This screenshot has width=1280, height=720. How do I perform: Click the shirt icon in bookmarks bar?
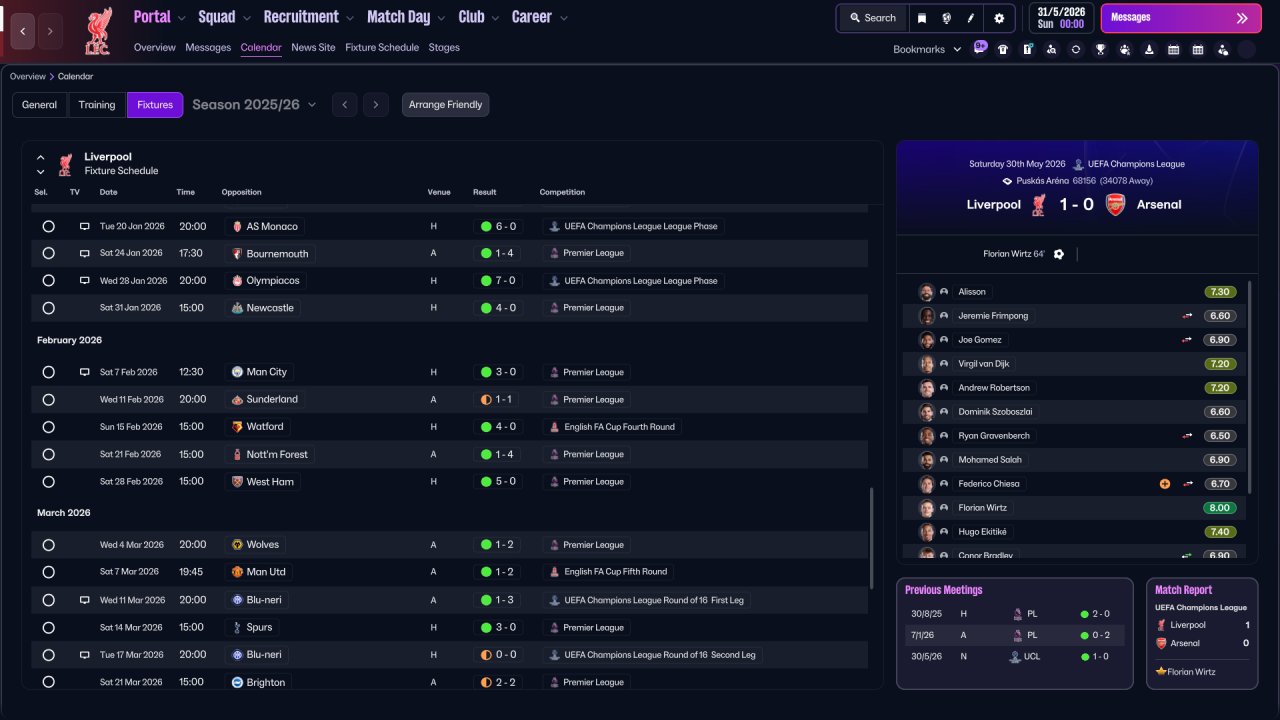tap(1003, 49)
